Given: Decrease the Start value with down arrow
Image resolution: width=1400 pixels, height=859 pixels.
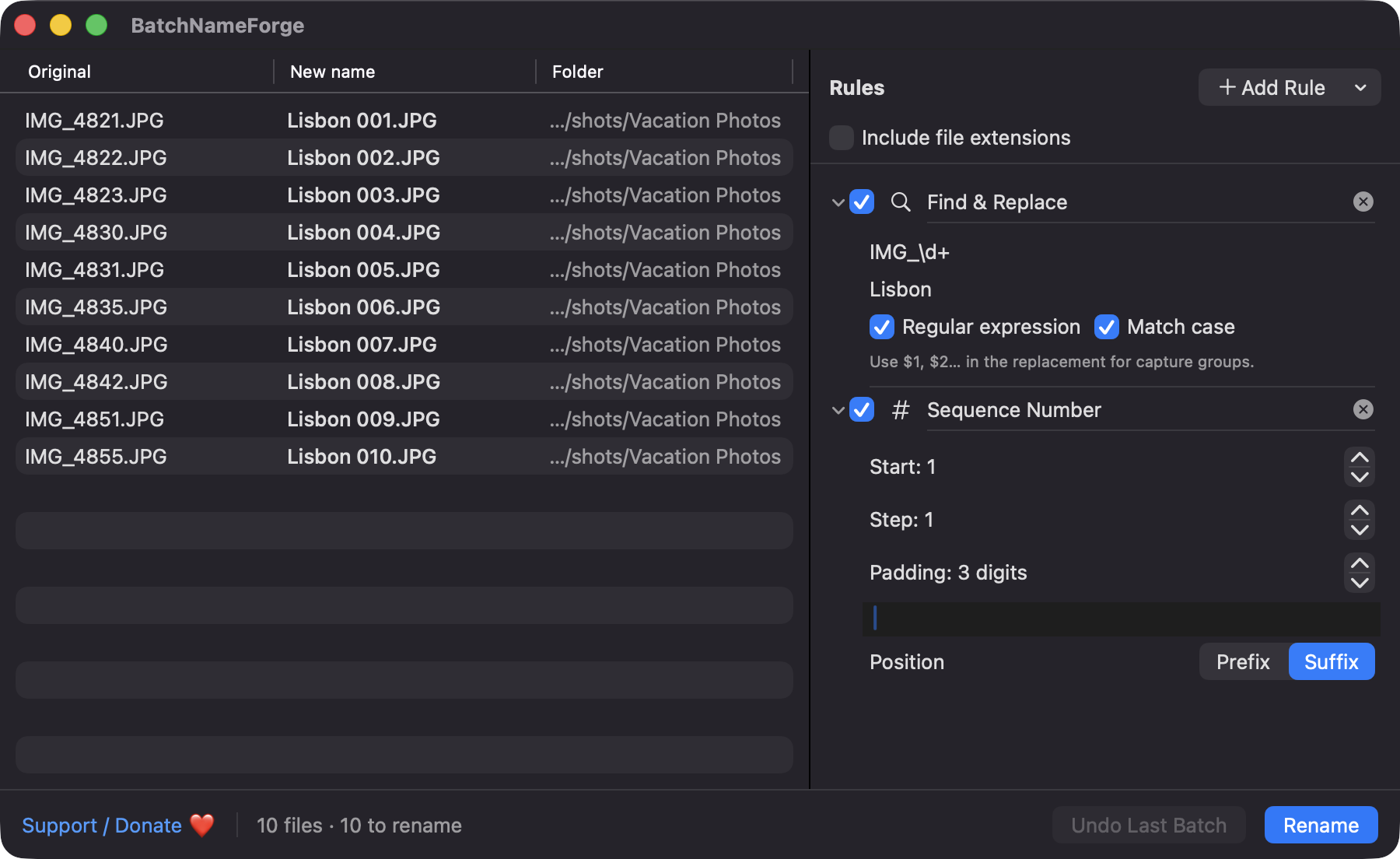Looking at the screenshot, I should click(x=1360, y=477).
